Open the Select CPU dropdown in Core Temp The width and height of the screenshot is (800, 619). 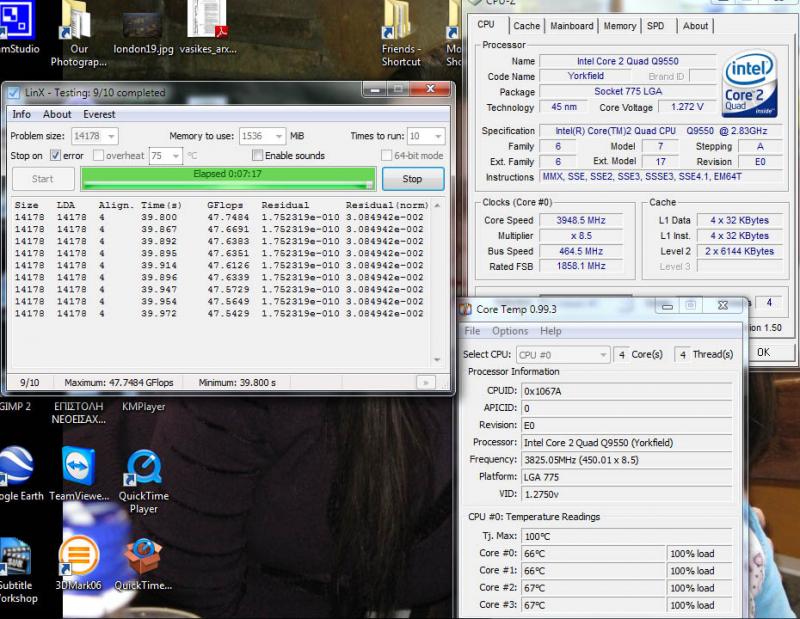(x=563, y=355)
